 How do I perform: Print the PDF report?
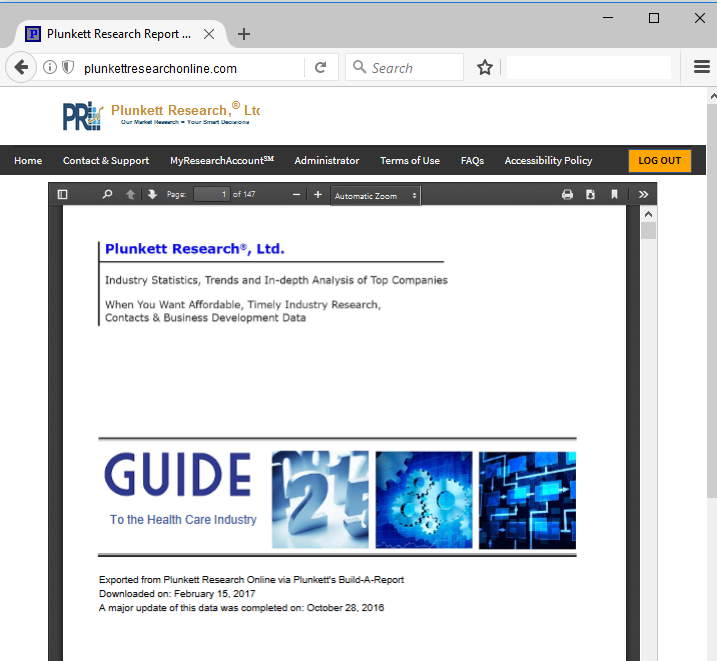567,195
